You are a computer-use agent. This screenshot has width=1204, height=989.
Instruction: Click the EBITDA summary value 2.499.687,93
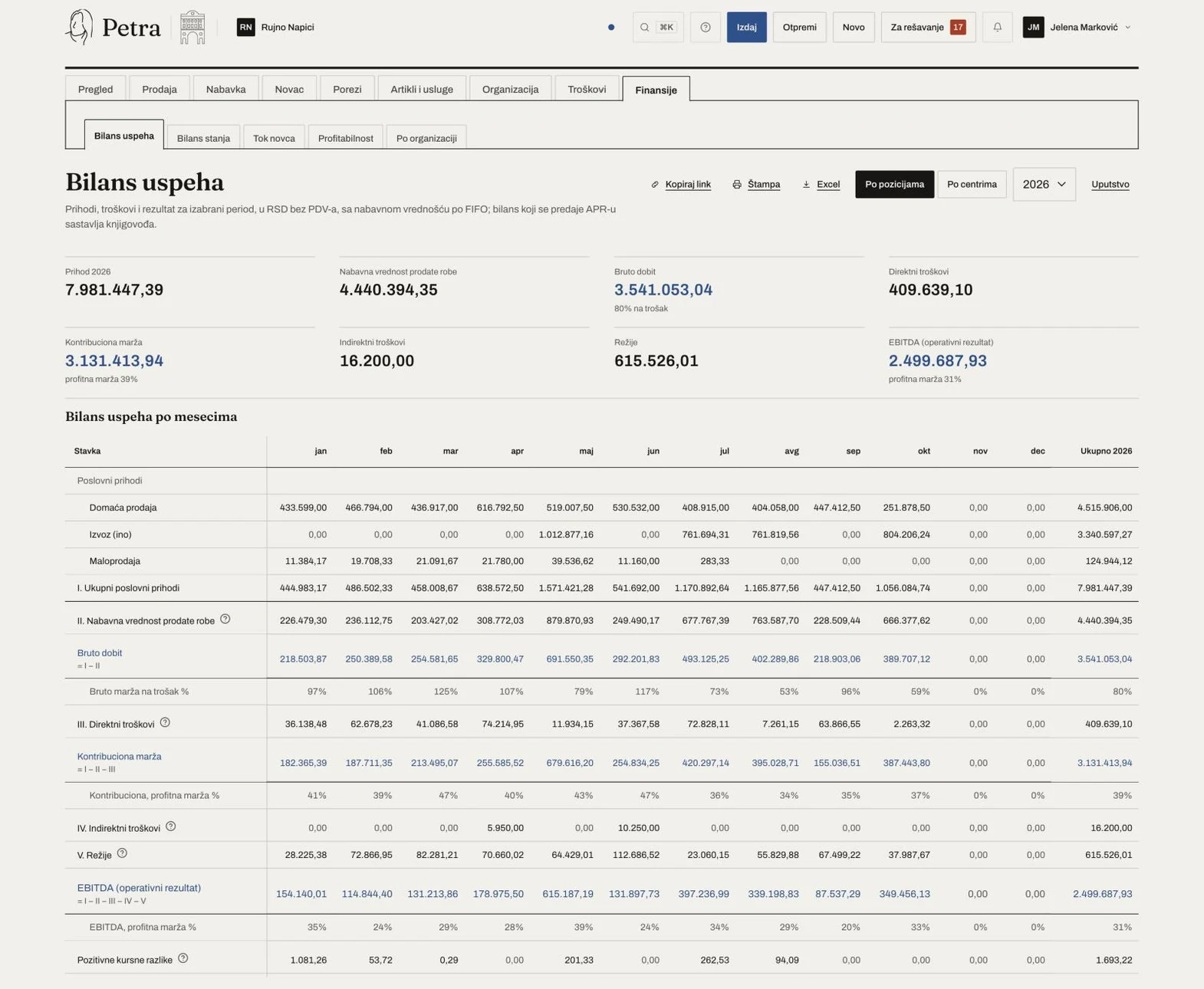[x=937, y=360]
